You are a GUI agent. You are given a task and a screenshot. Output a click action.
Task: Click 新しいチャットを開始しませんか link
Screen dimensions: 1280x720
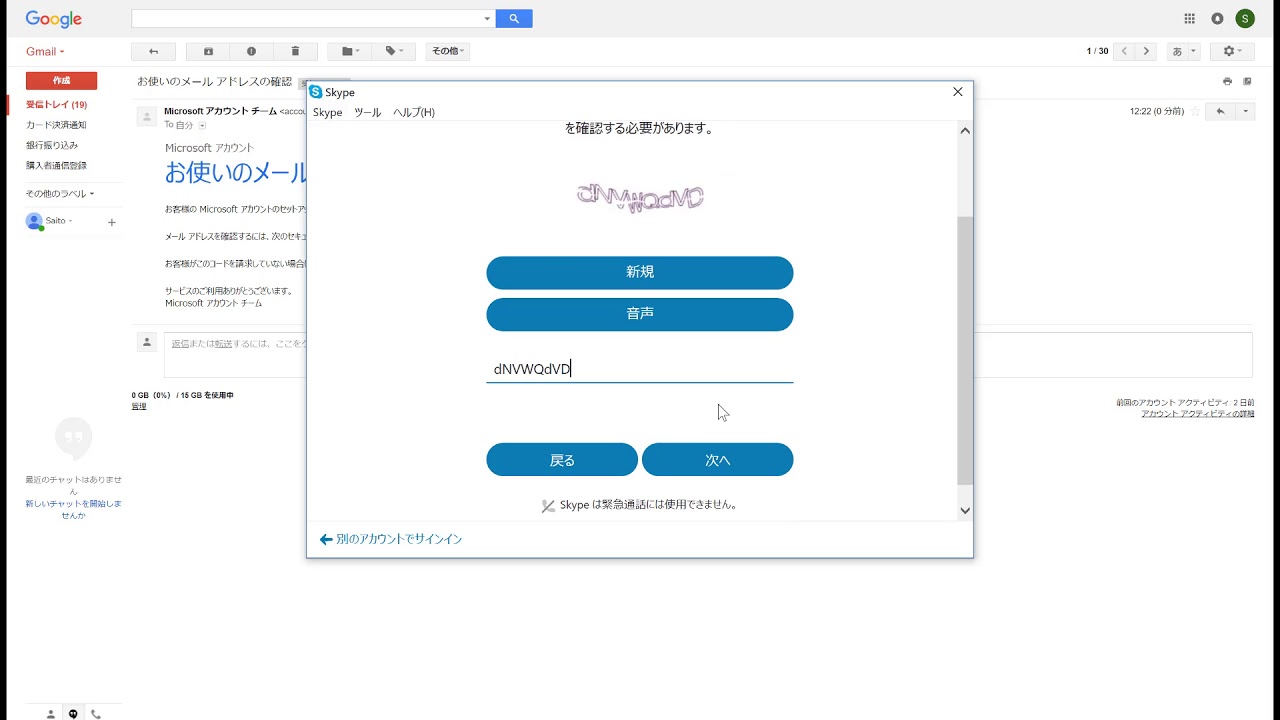click(73, 509)
